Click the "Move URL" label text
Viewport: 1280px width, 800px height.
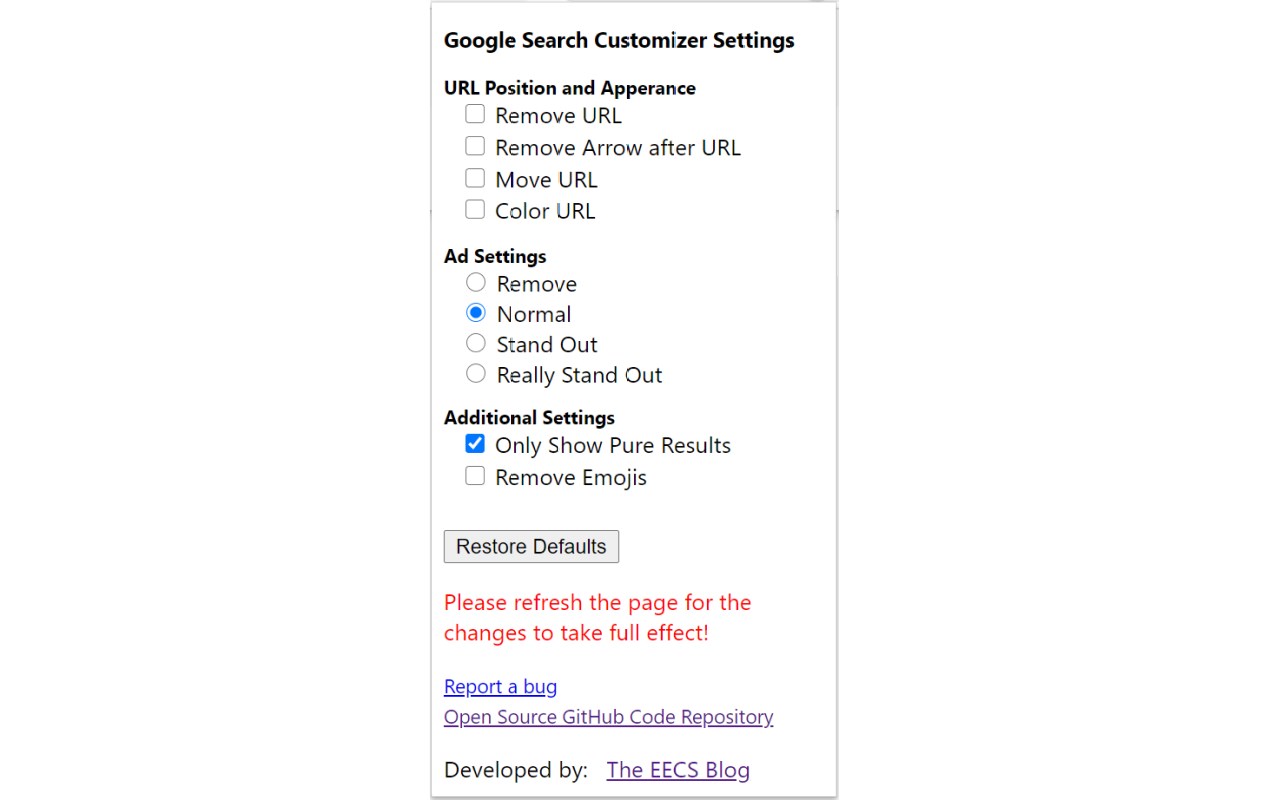tap(546, 180)
